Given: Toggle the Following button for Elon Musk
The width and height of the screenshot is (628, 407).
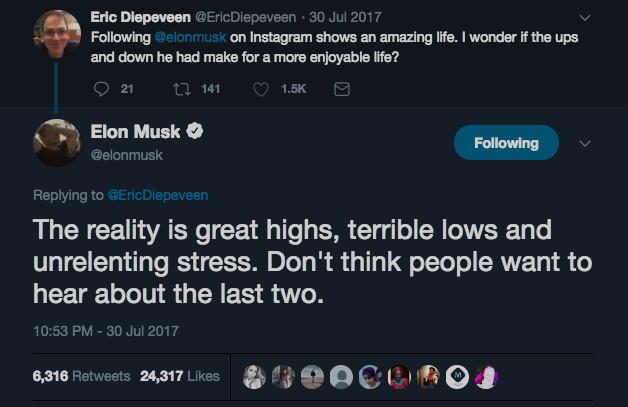Looking at the screenshot, I should 506,143.
